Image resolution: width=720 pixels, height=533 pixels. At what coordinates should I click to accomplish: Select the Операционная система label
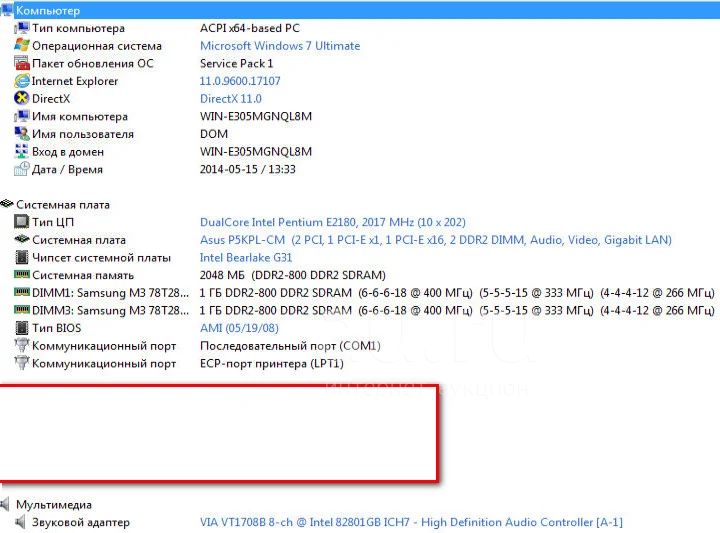click(97, 46)
